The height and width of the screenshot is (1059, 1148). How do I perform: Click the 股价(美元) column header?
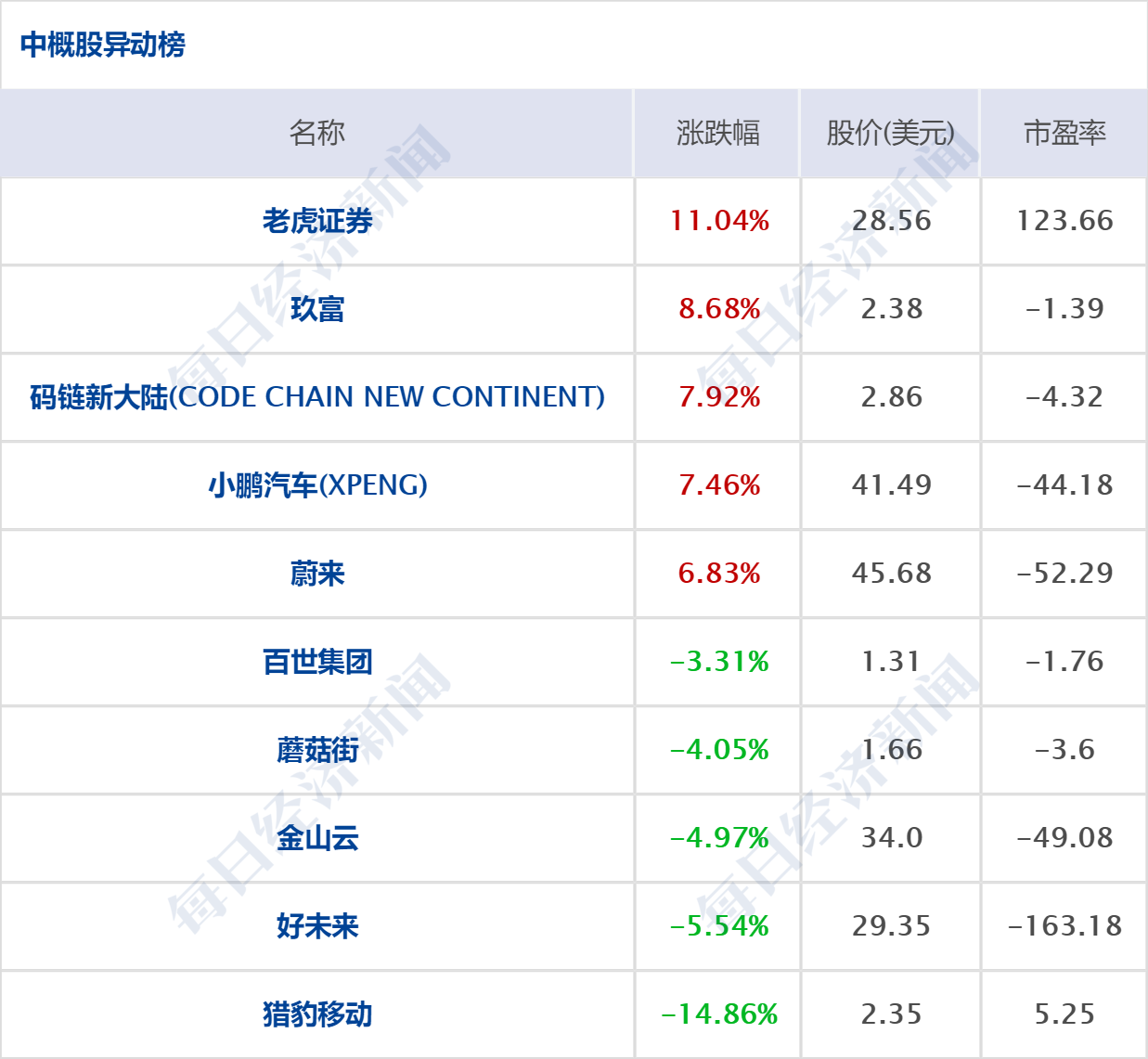click(890, 133)
